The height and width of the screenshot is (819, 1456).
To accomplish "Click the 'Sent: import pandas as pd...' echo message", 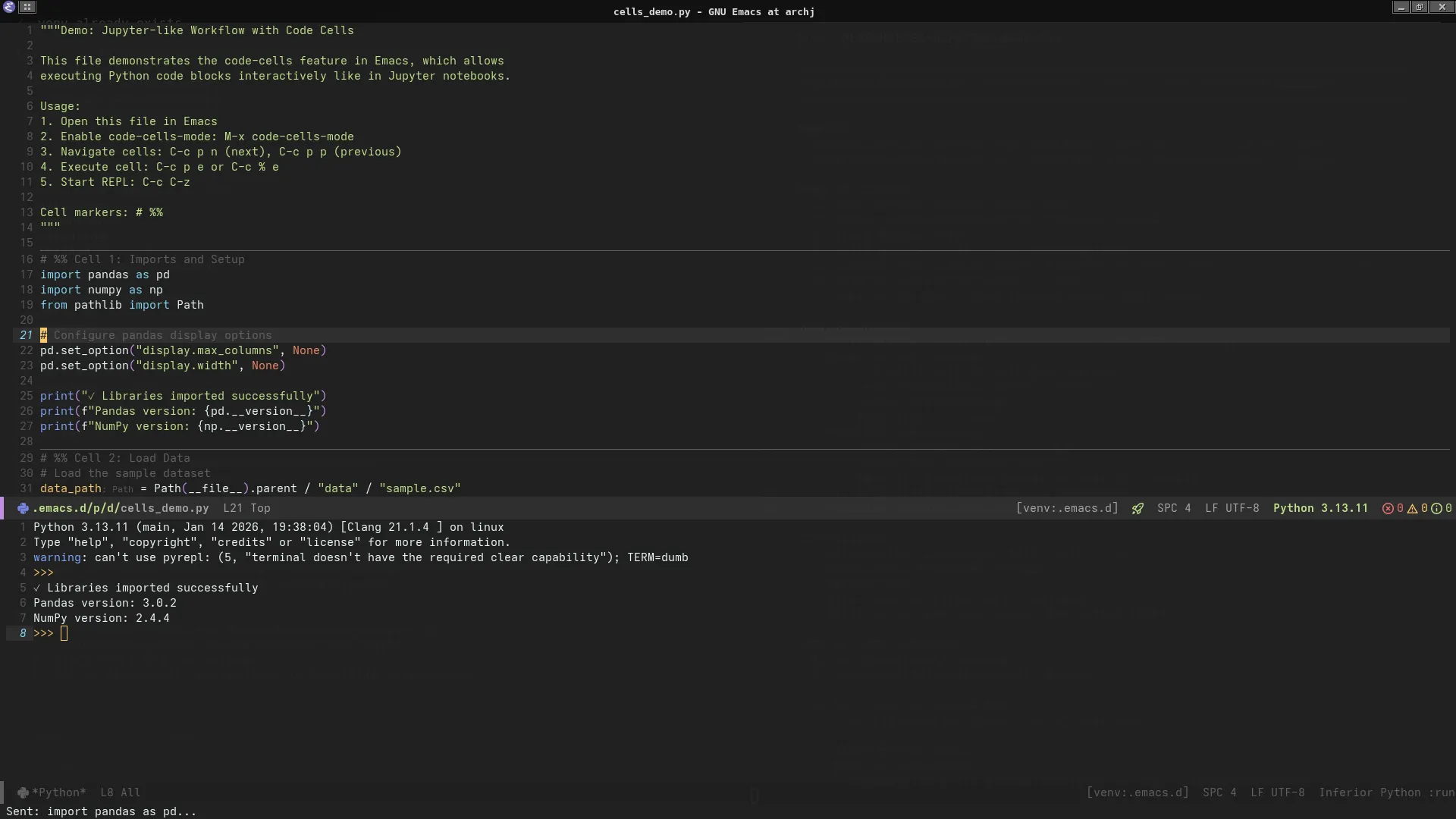I will coord(101,811).
